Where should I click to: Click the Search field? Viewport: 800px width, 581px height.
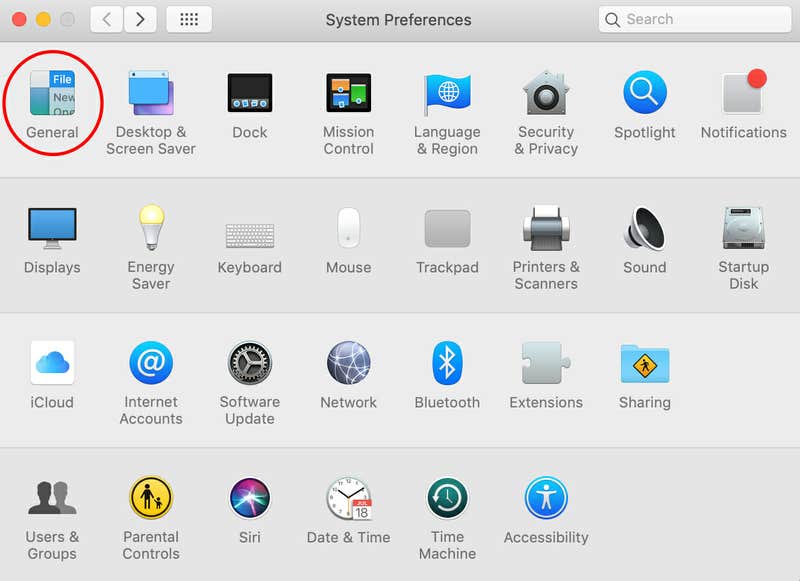coord(693,19)
